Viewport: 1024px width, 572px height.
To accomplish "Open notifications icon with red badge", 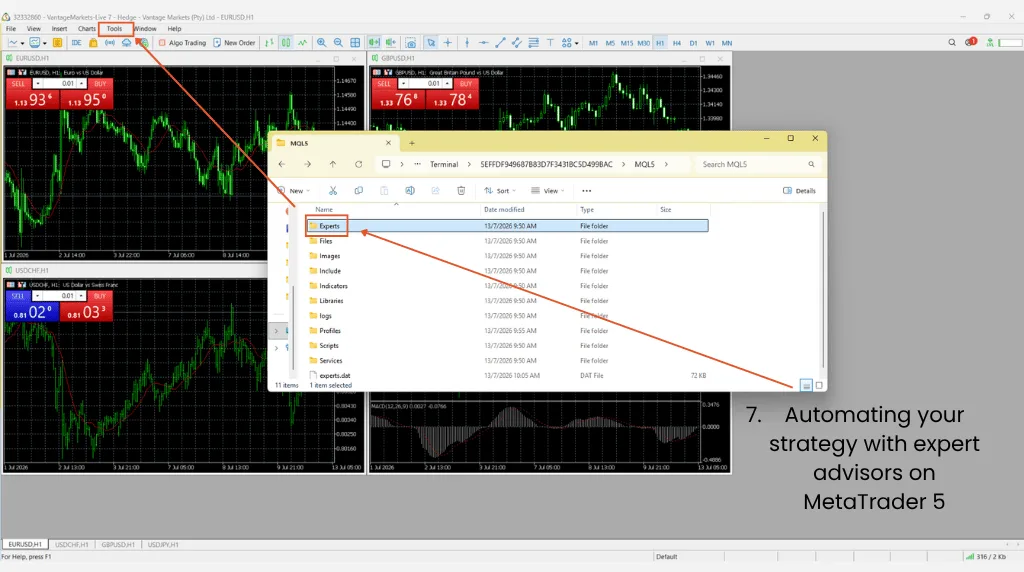I will coord(970,42).
